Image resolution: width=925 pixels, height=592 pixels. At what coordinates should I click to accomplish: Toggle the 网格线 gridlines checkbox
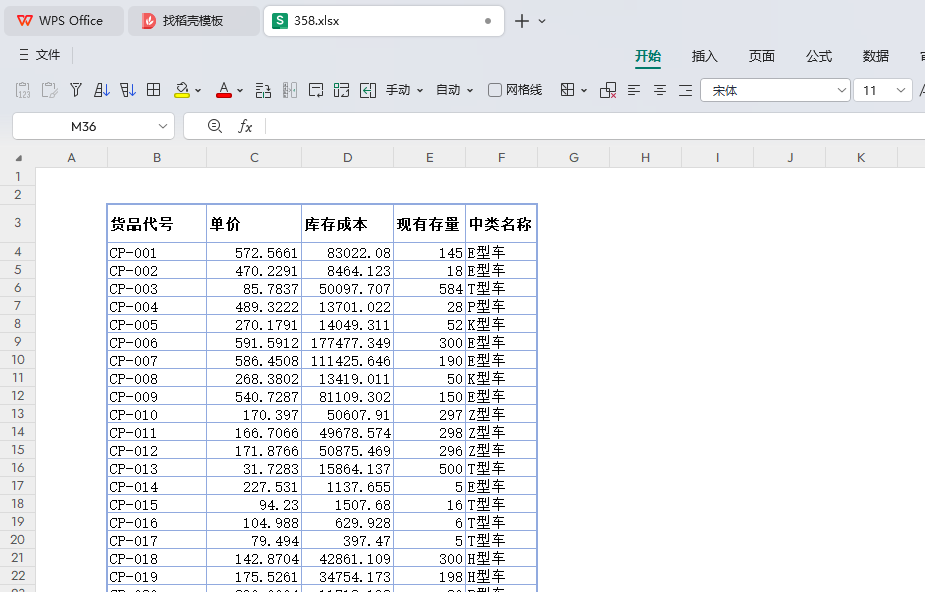point(495,90)
